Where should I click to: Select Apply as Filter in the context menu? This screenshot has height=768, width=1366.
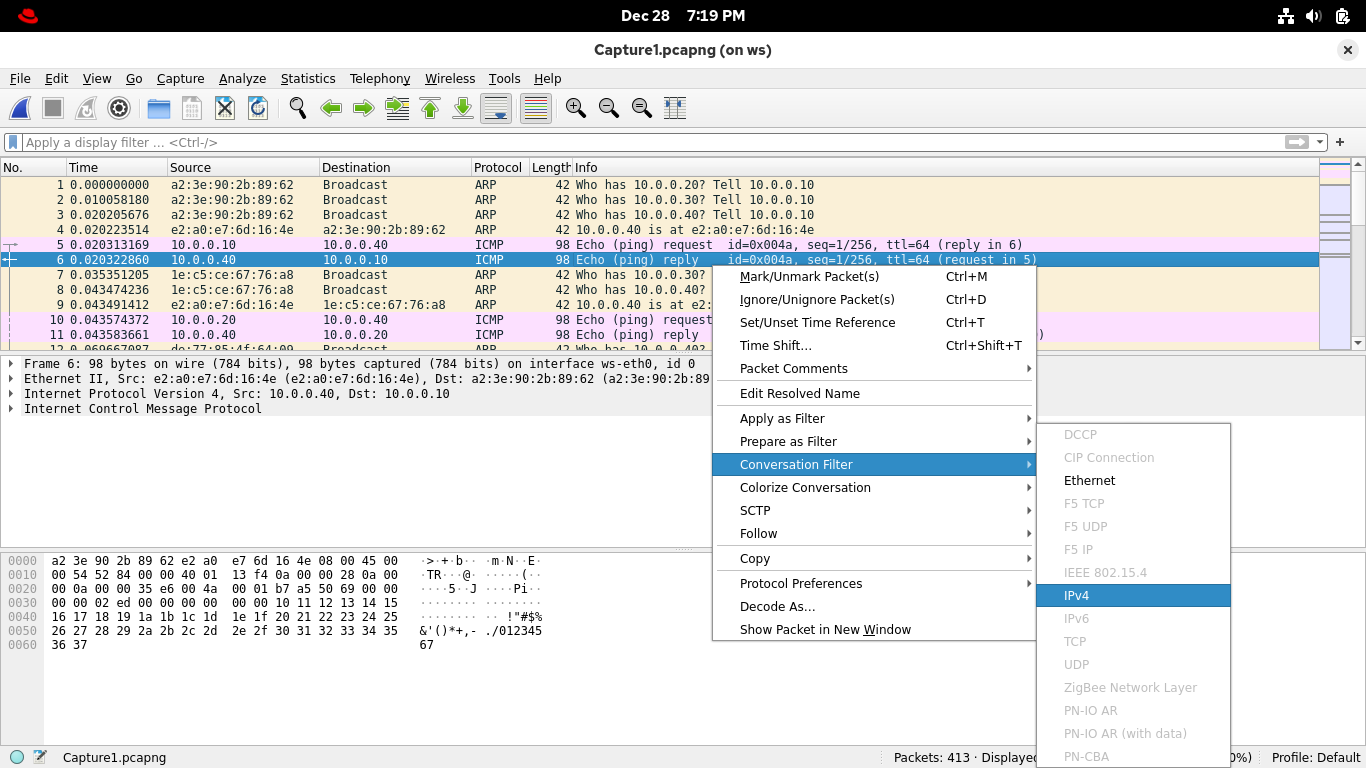(782, 418)
